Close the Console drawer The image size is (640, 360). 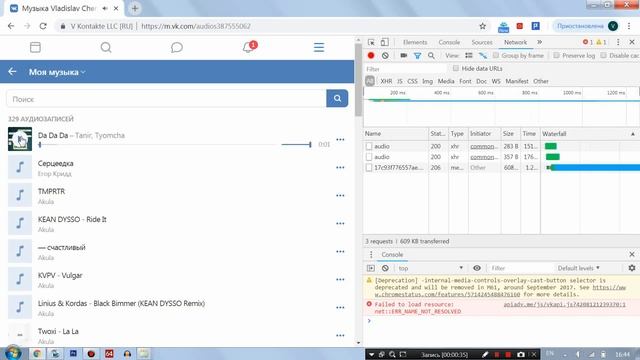pos(632,254)
